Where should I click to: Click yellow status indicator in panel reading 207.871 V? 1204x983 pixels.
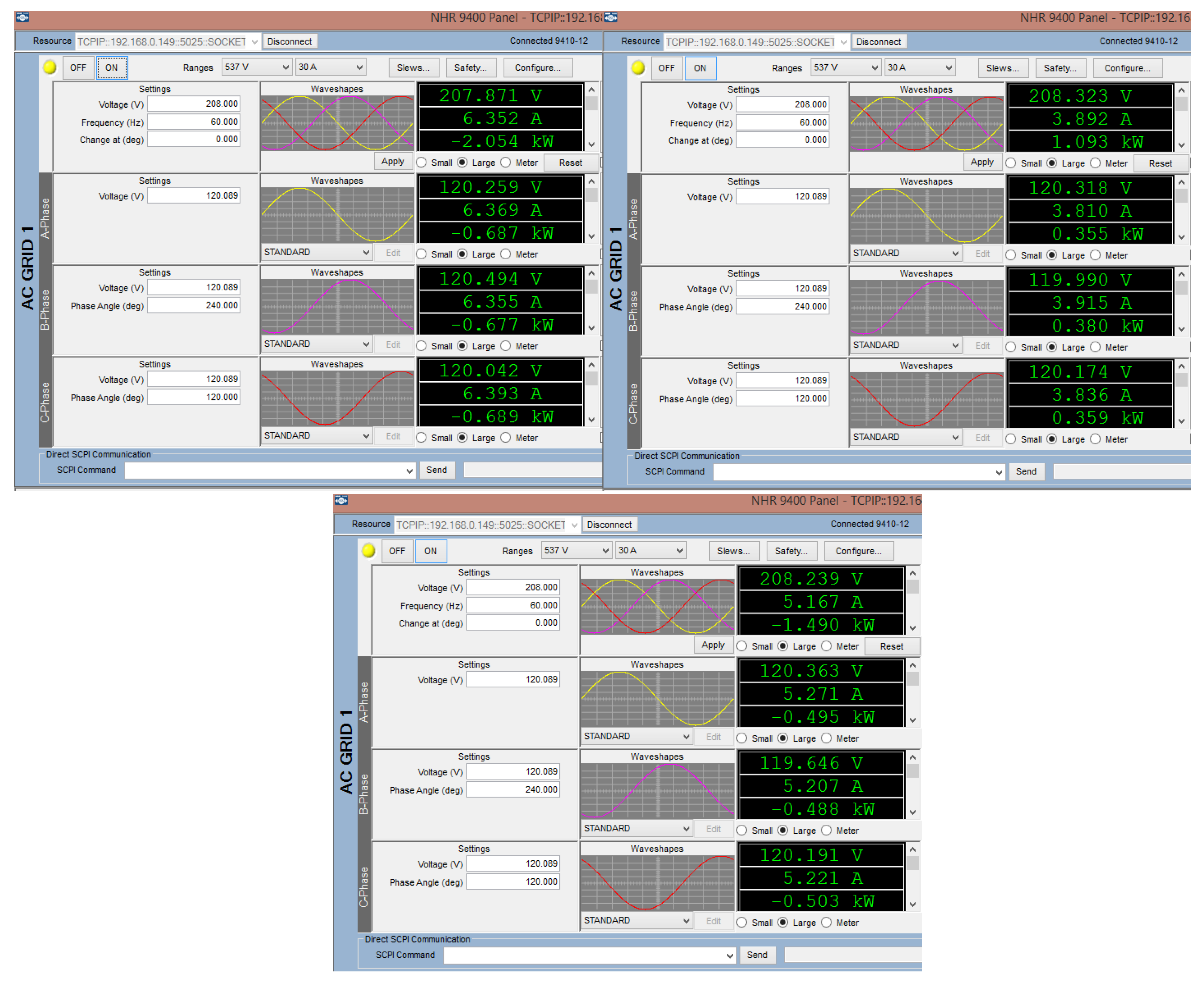click(50, 67)
